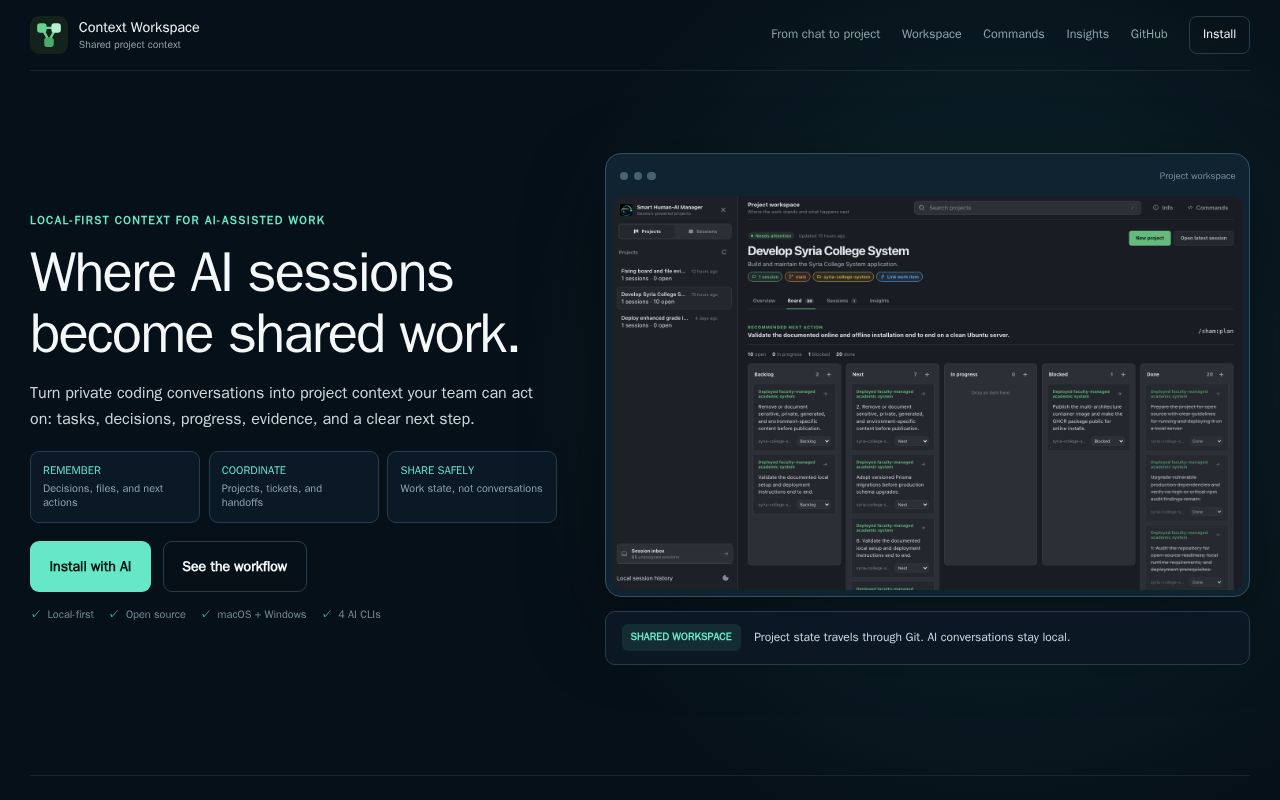Screen dimensions: 1280x800
Task: Open Commands link in top navigation
Action: coord(1013,34)
